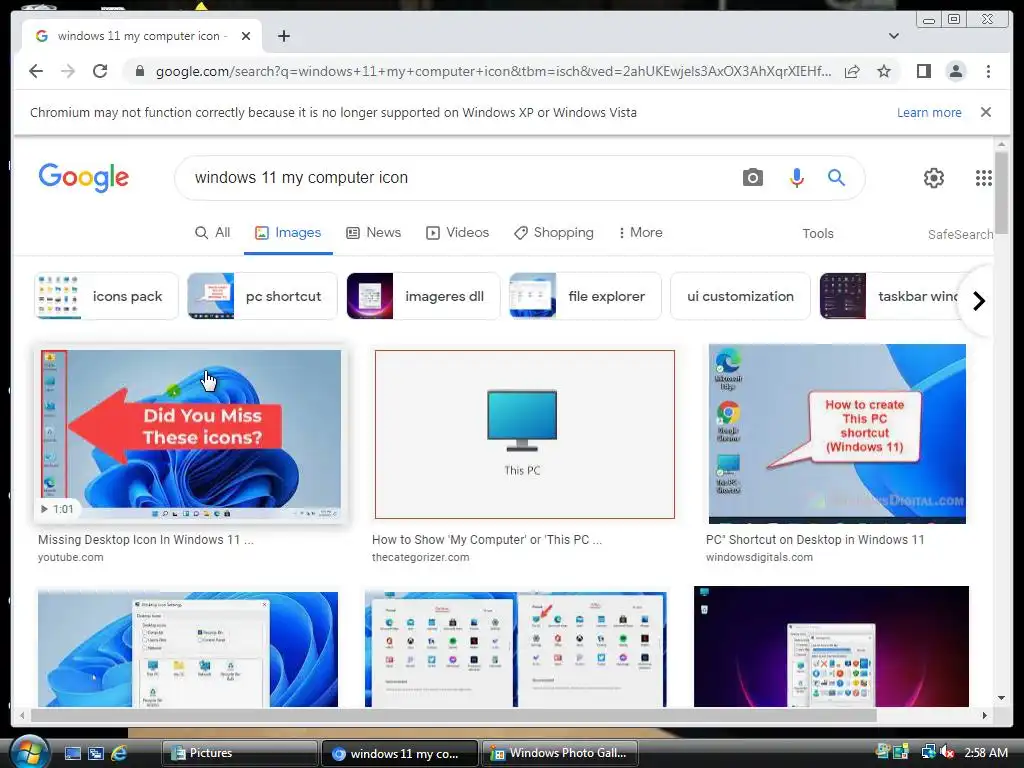The width and height of the screenshot is (1024, 768).
Task: Switch to the All results tab
Action: click(x=212, y=232)
